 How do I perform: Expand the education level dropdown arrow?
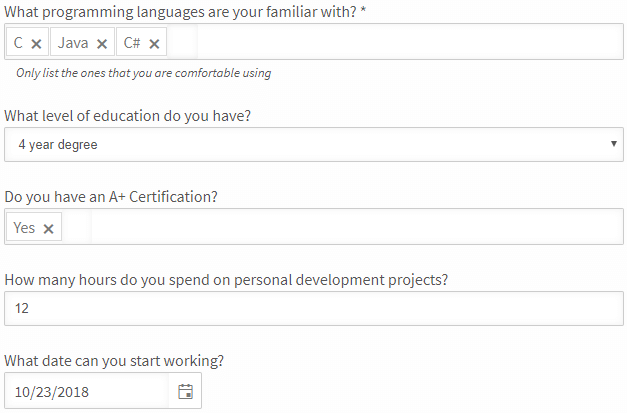click(x=613, y=144)
